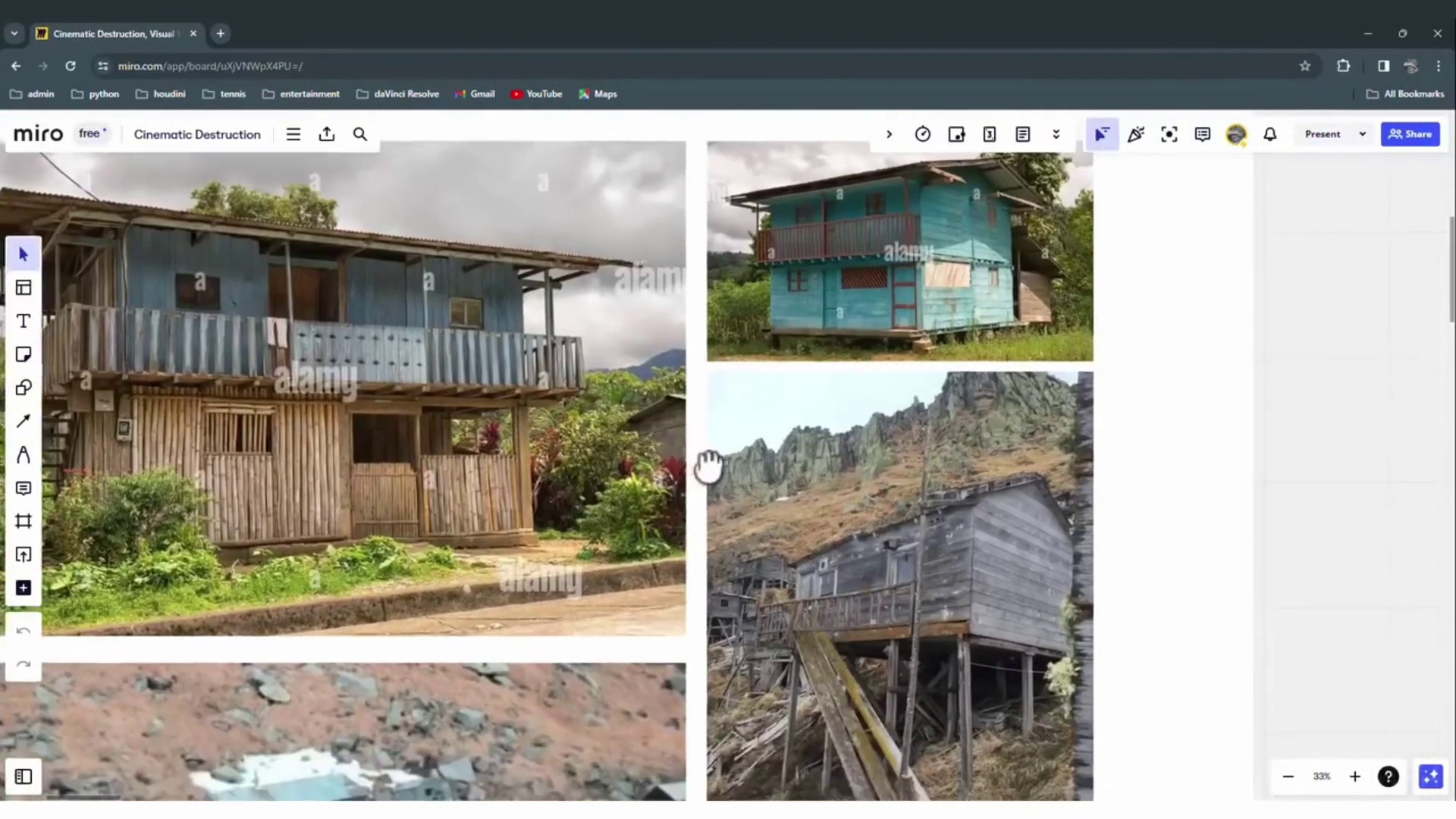This screenshot has height=819, width=1456.
Task: Open the comments feed panel
Action: pyautogui.click(x=1203, y=134)
